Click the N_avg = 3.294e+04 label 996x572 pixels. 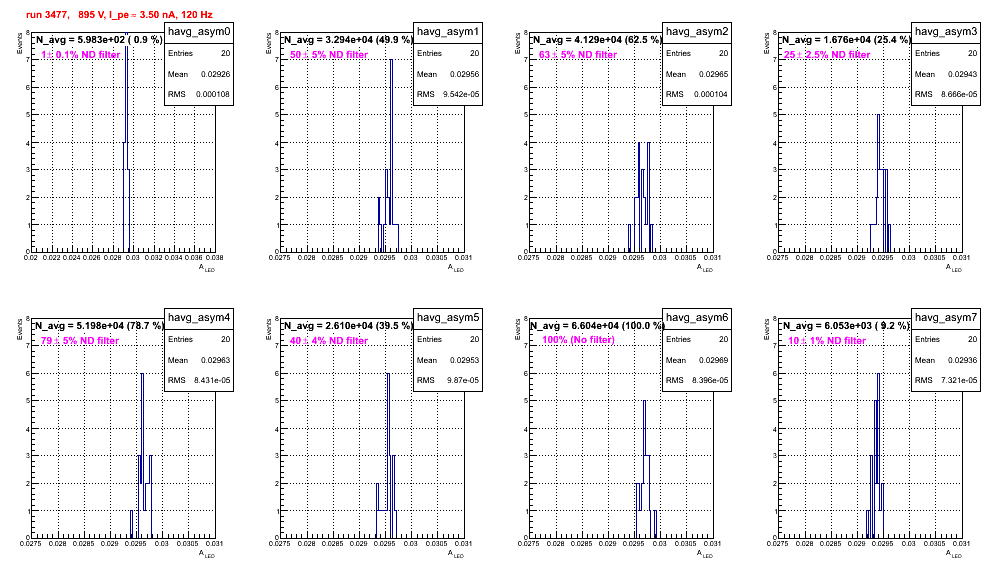click(x=348, y=40)
